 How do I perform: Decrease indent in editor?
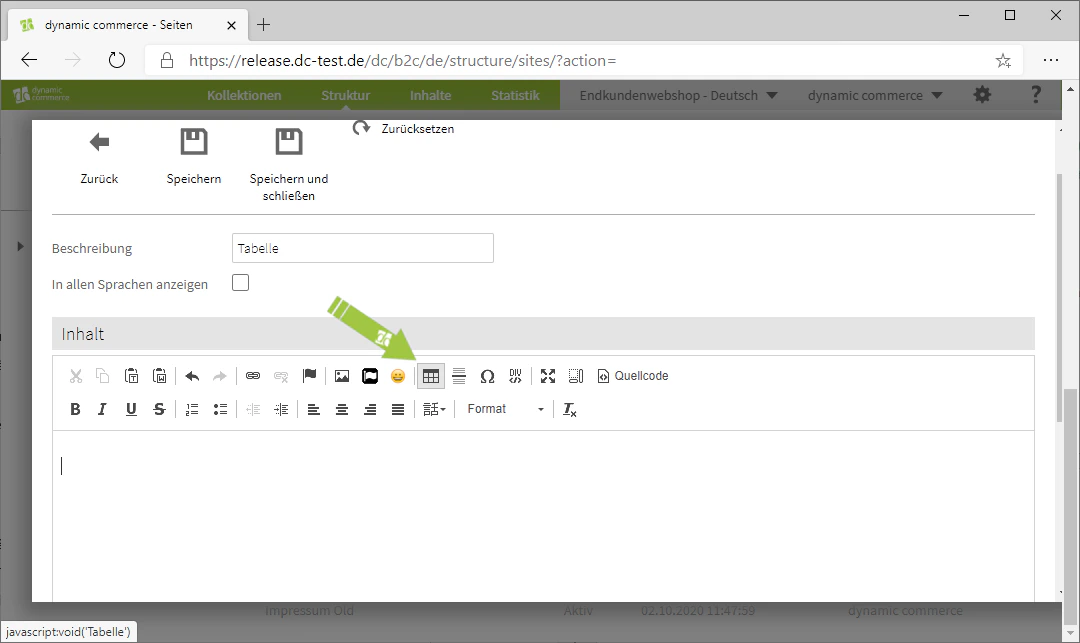(253, 410)
